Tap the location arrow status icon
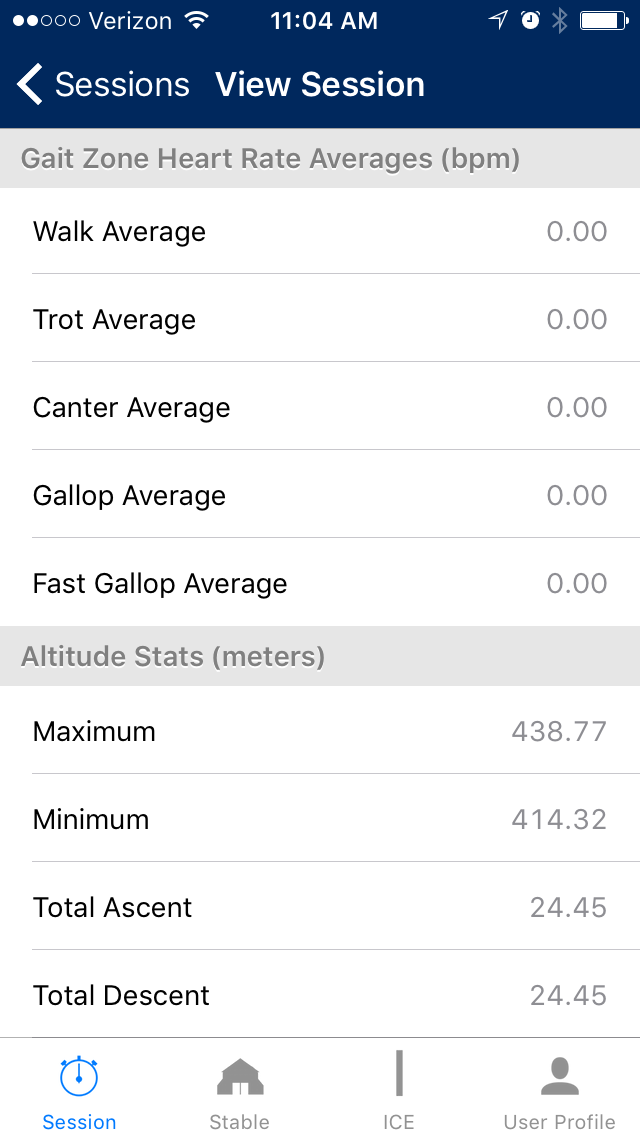 (498, 21)
